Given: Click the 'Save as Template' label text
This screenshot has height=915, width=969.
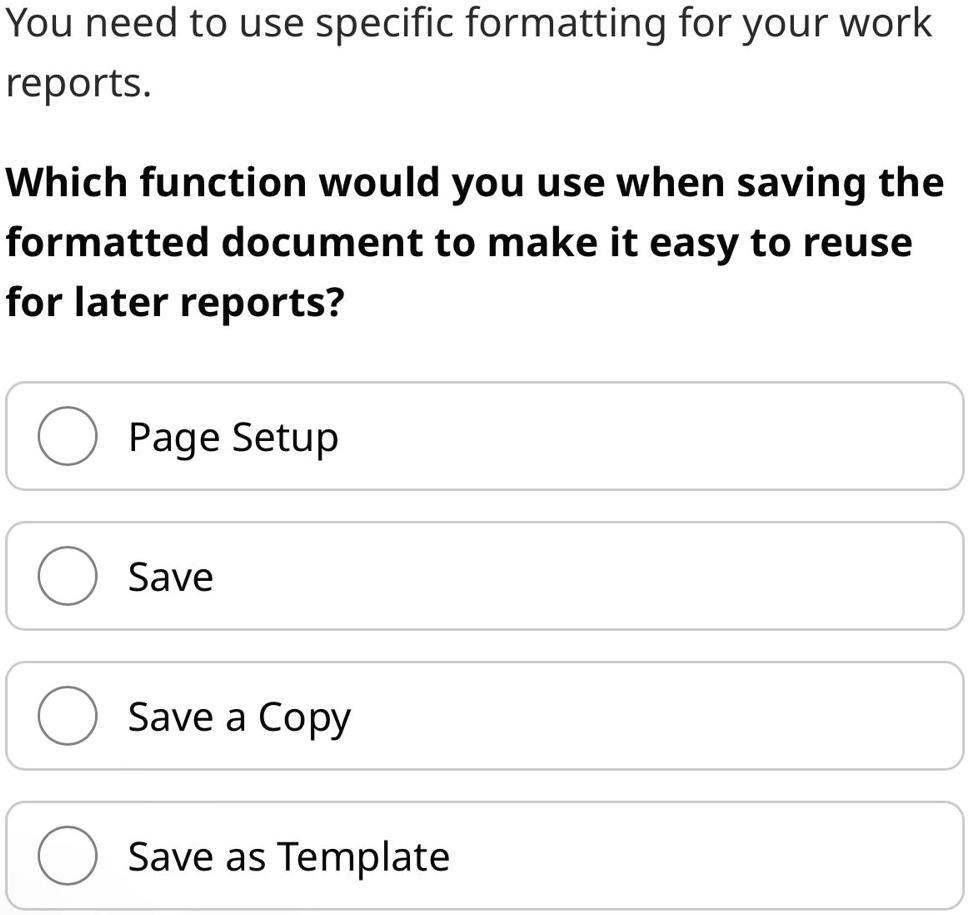Looking at the screenshot, I should click(289, 858).
